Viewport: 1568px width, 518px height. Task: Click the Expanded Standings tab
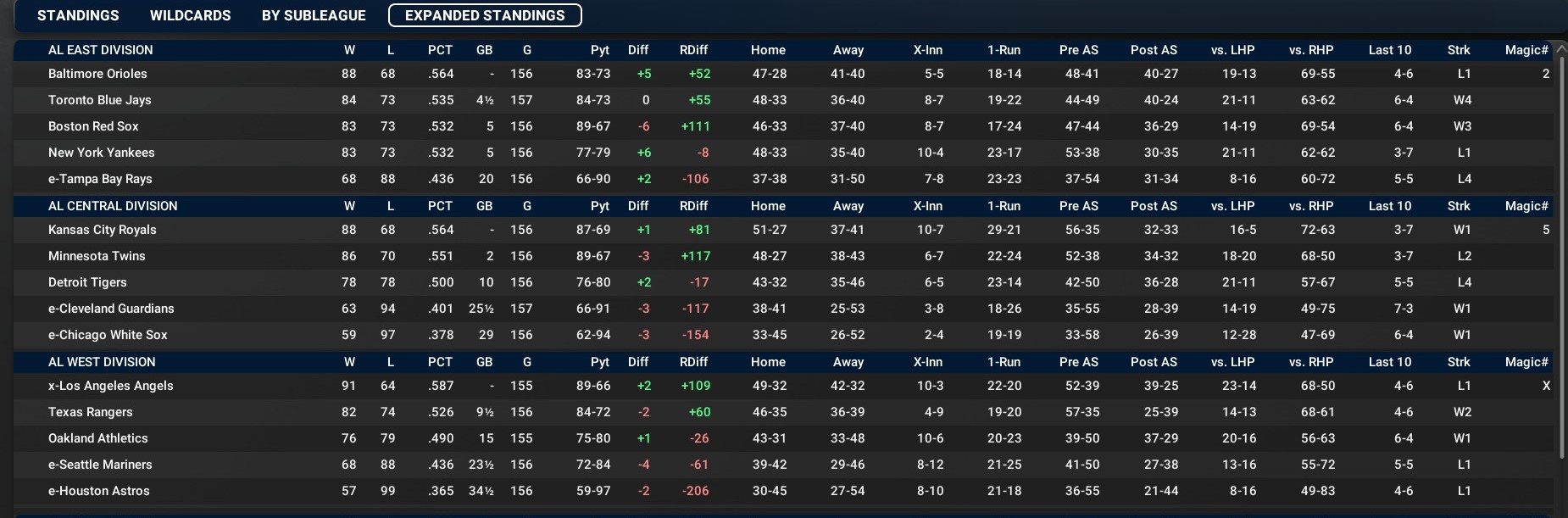coord(485,15)
